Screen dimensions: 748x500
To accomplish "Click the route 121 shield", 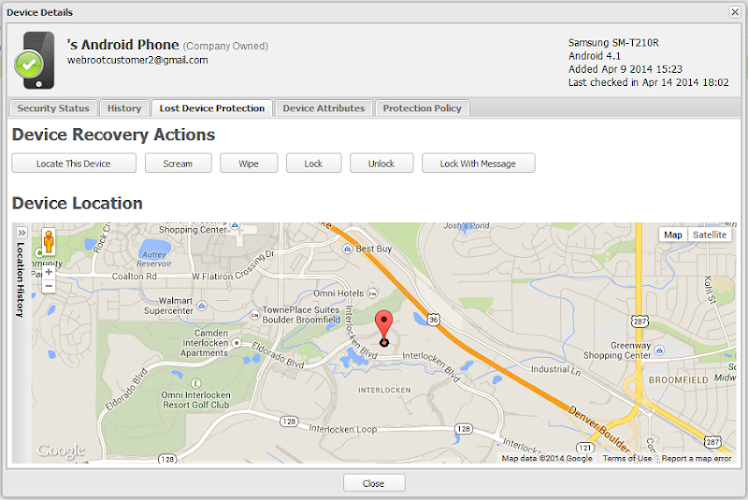I will point(585,448).
